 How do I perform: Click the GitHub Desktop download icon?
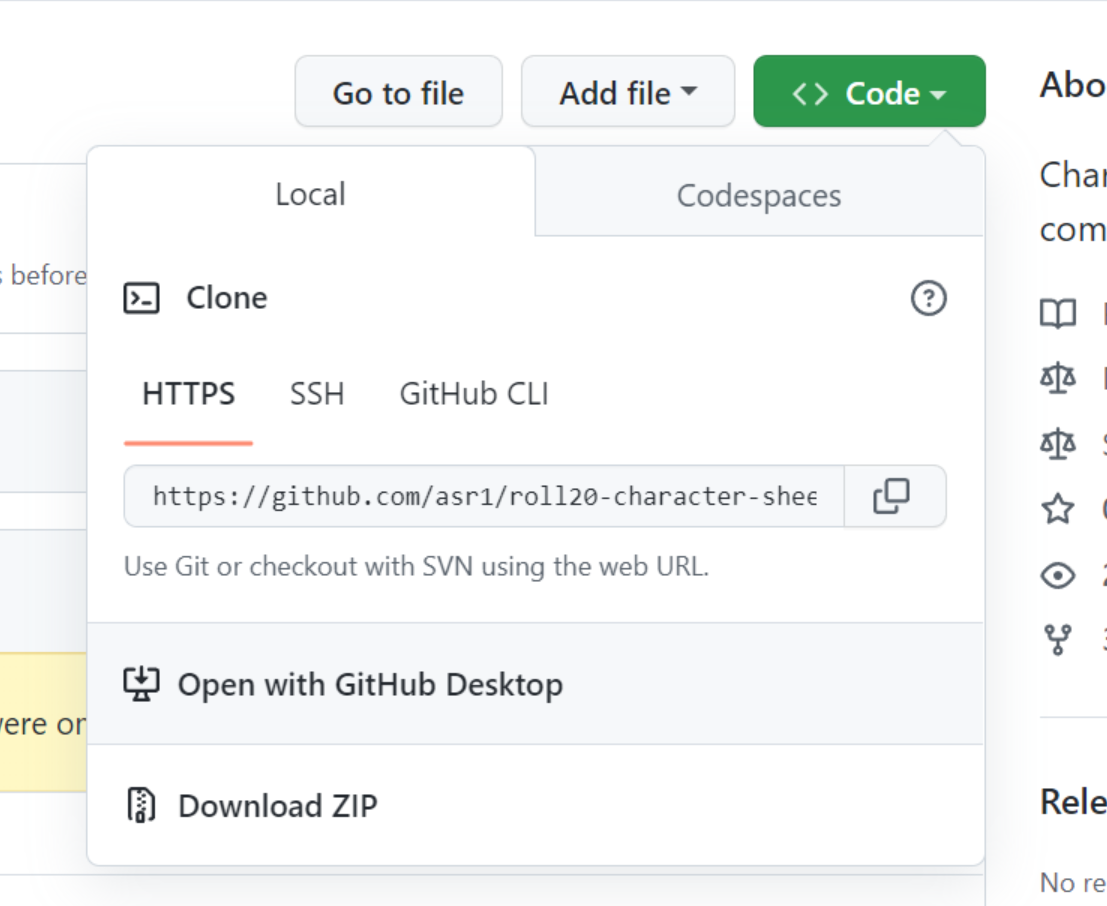tap(141, 684)
